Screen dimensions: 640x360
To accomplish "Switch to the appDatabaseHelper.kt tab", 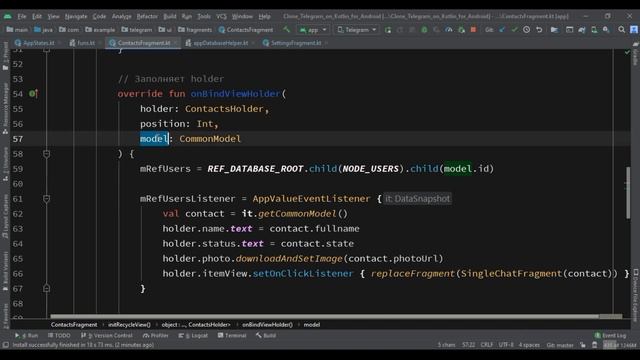I will [220, 43].
